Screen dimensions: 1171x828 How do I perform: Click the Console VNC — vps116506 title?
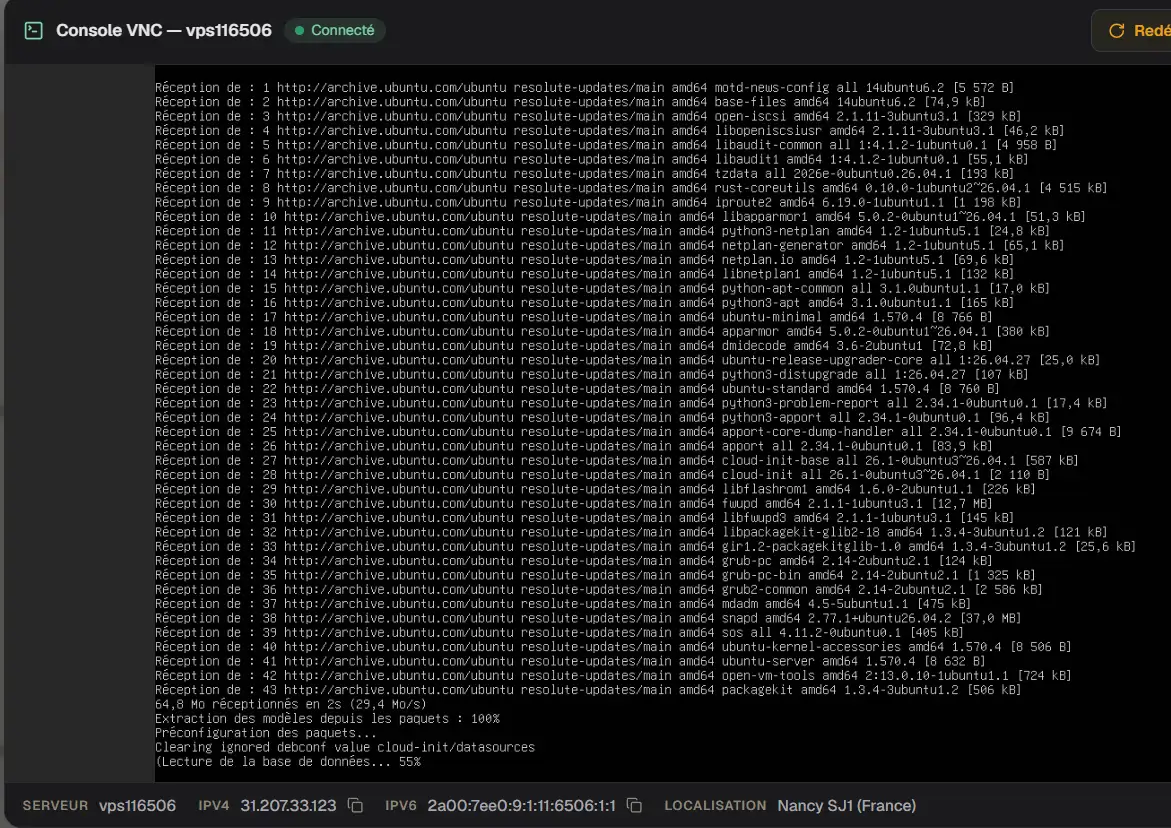tap(164, 31)
